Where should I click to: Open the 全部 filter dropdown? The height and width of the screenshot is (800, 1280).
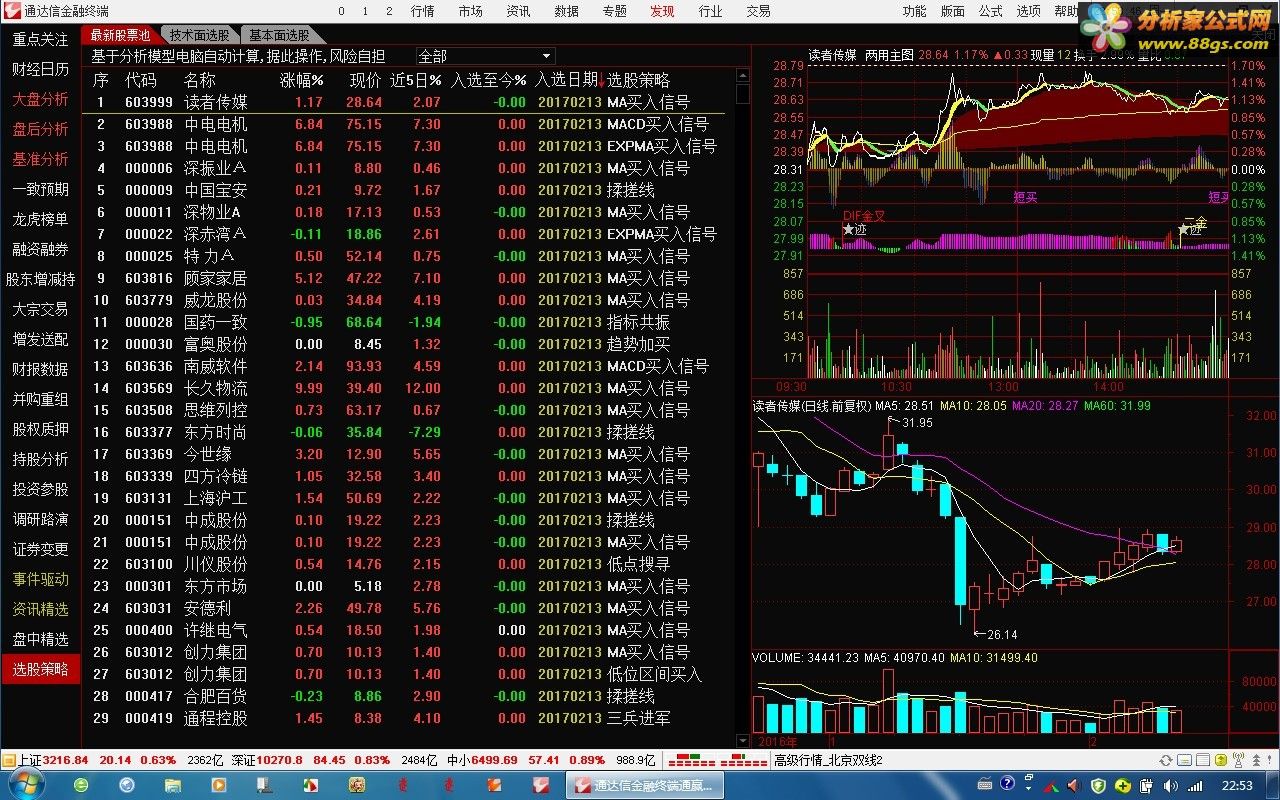[x=485, y=56]
